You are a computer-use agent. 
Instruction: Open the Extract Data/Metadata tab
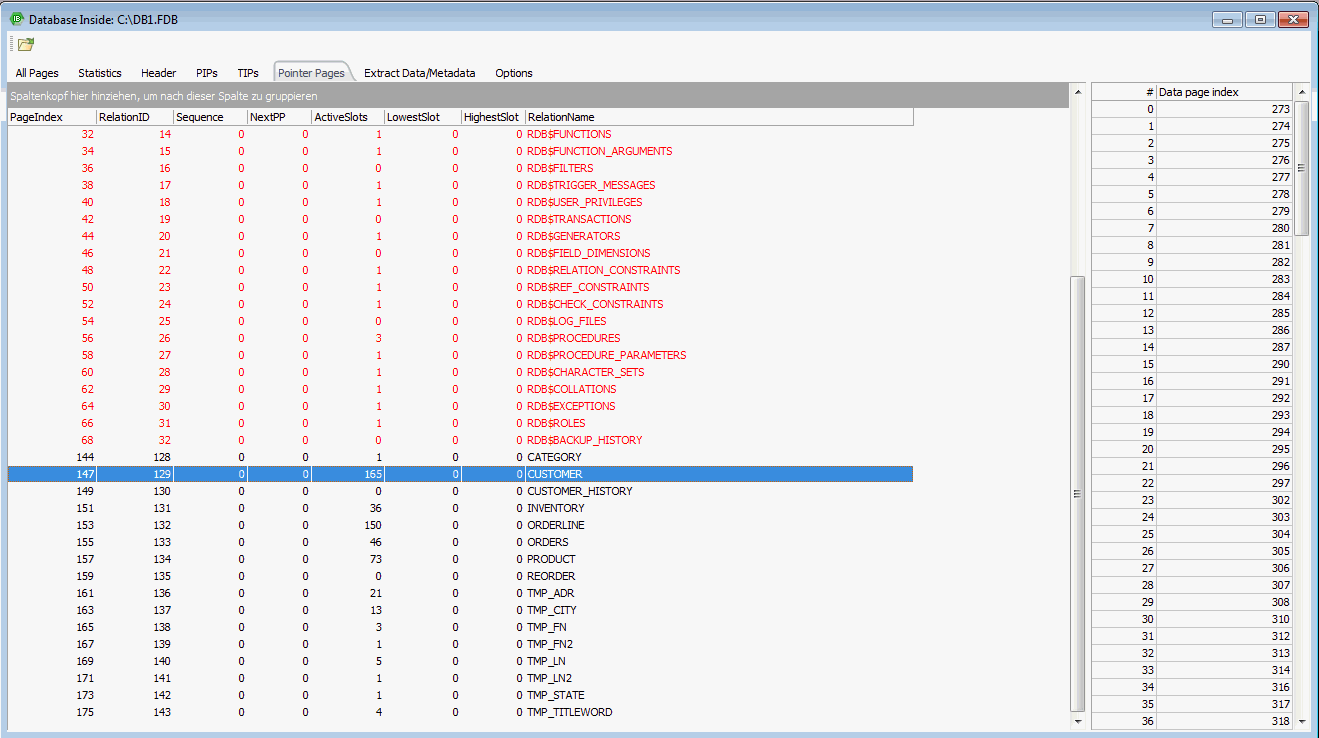[419, 73]
